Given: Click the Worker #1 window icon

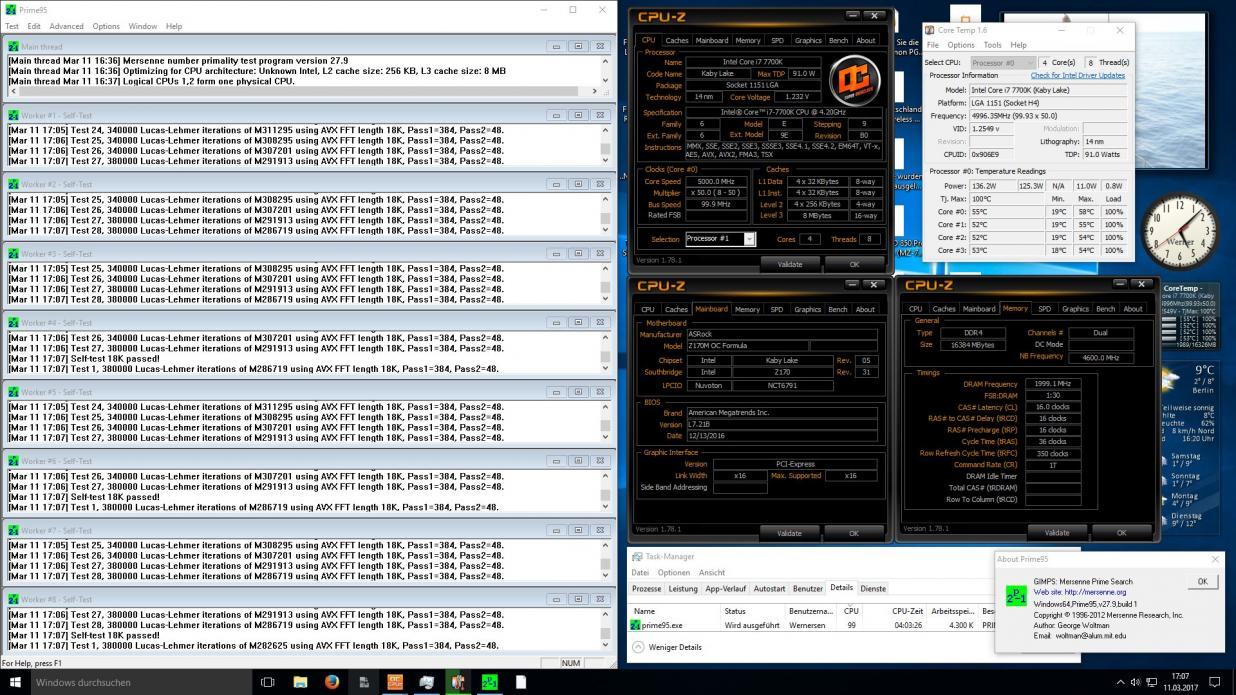Looking at the screenshot, I should point(13,116).
